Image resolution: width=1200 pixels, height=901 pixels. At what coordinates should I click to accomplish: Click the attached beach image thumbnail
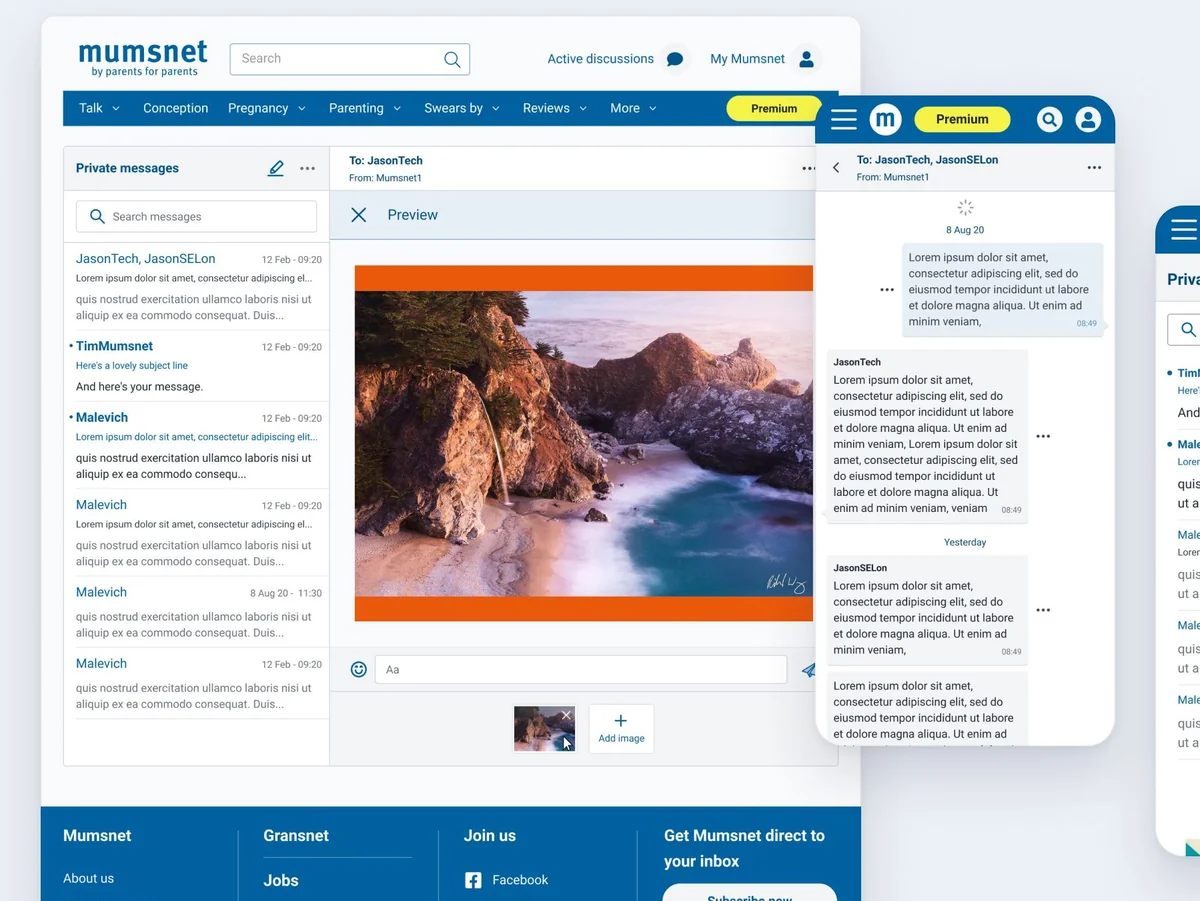(x=544, y=728)
